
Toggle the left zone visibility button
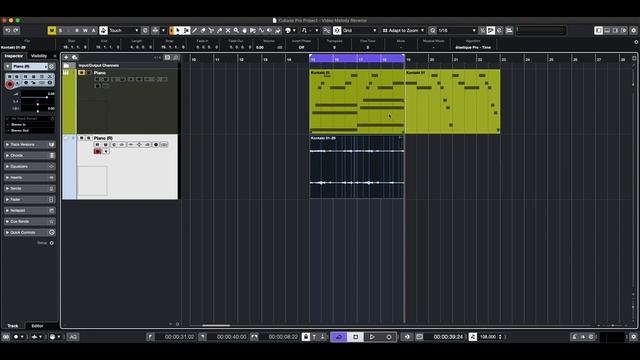pyautogui.click(x=598, y=31)
